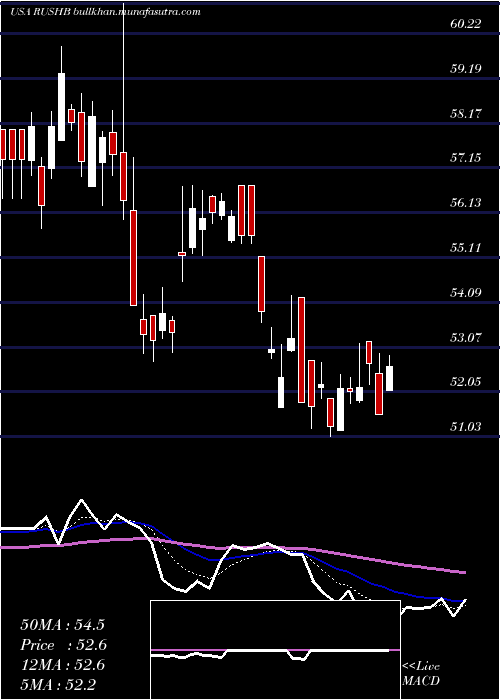Screen dimensions: 500x700
Task: Click the 50MA : 54.5 readout
Action: [x=62, y=625]
